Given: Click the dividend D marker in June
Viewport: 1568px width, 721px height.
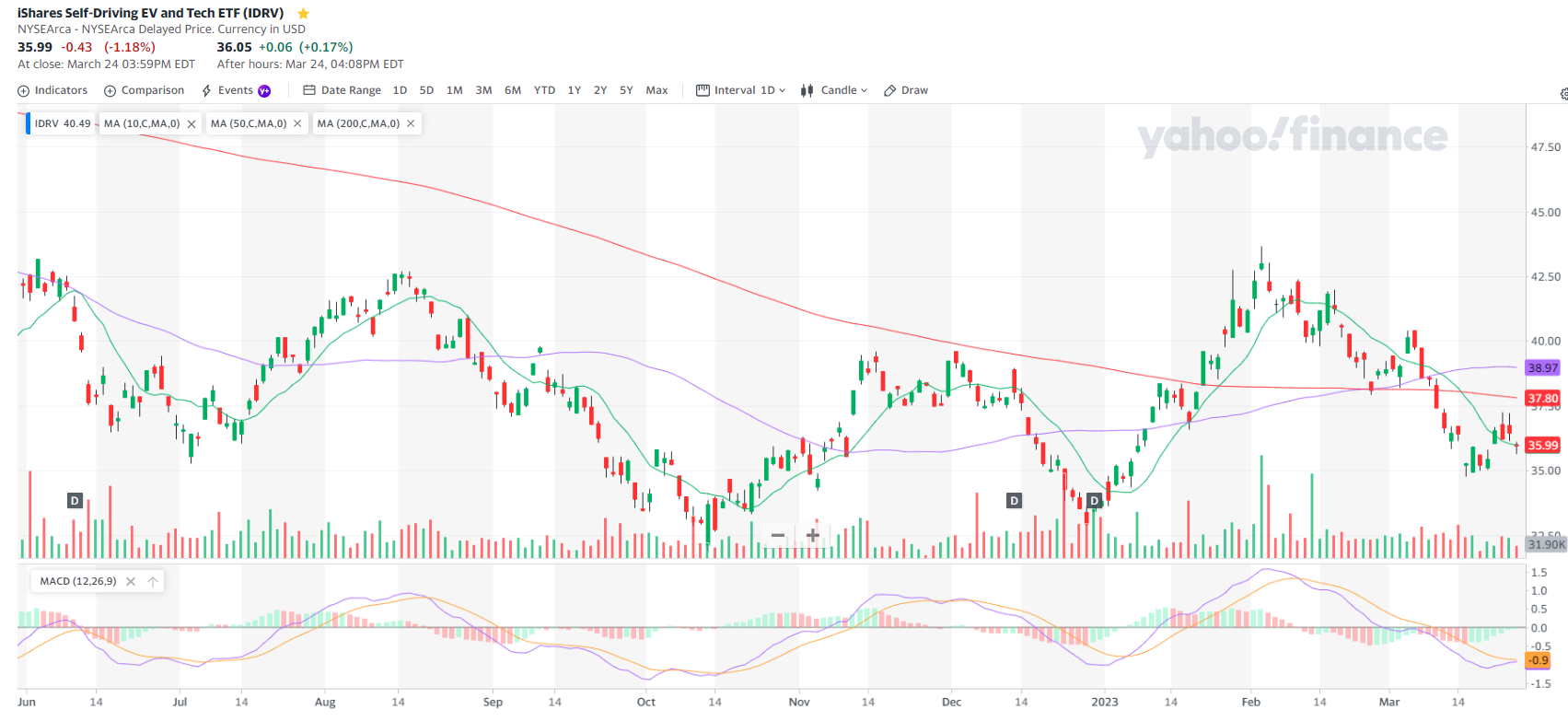Looking at the screenshot, I should point(75,500).
